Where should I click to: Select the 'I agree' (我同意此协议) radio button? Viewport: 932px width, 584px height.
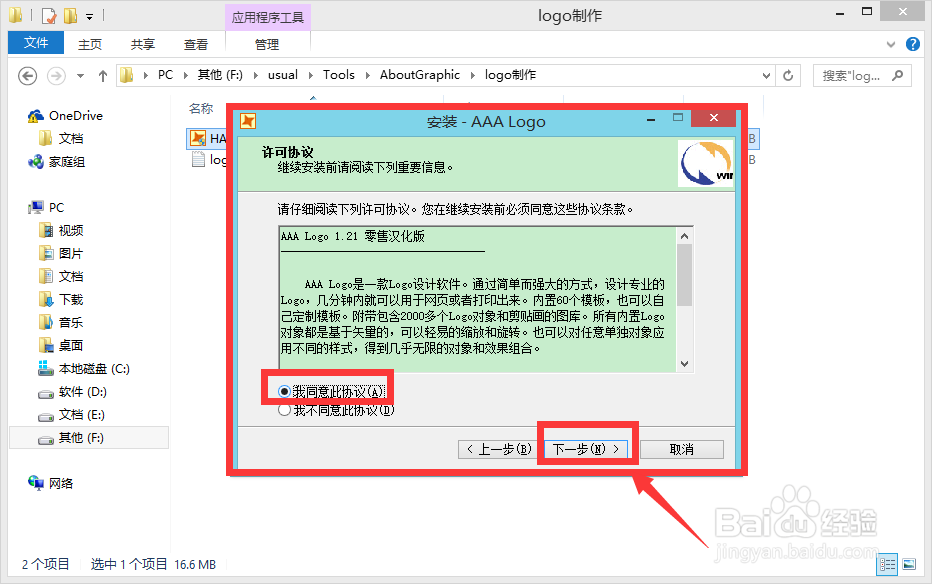284,392
